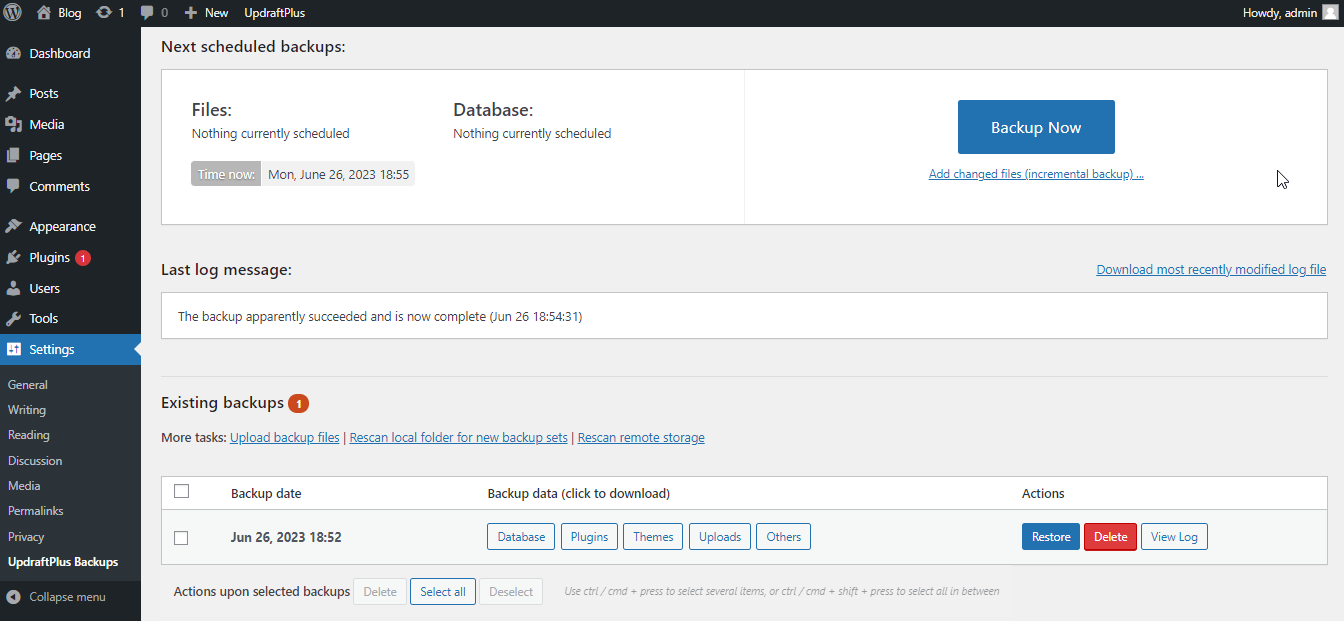Click the Dashboard gauge icon
This screenshot has height=621, width=1344.
pyautogui.click(x=13, y=53)
